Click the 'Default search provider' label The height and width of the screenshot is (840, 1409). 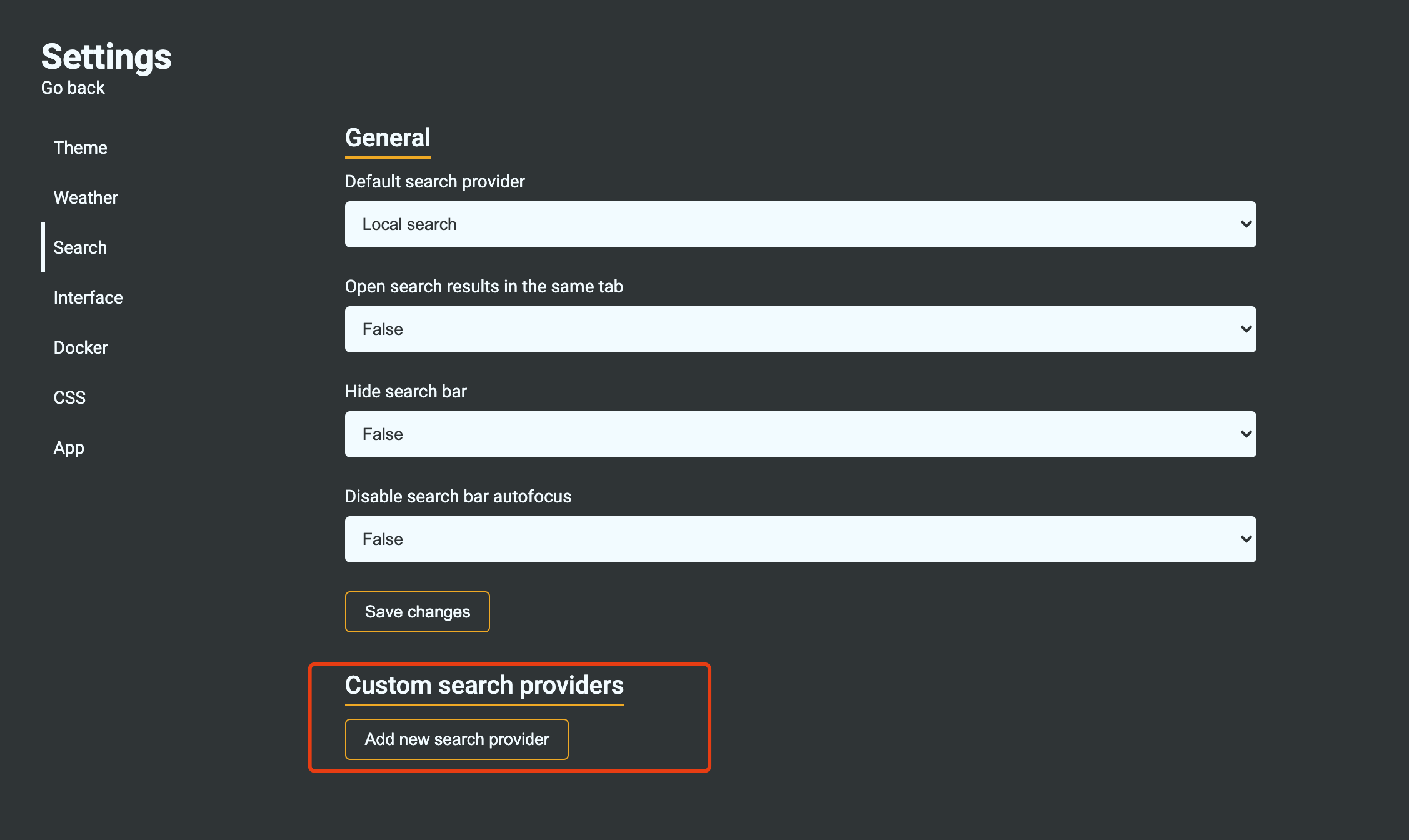(434, 182)
